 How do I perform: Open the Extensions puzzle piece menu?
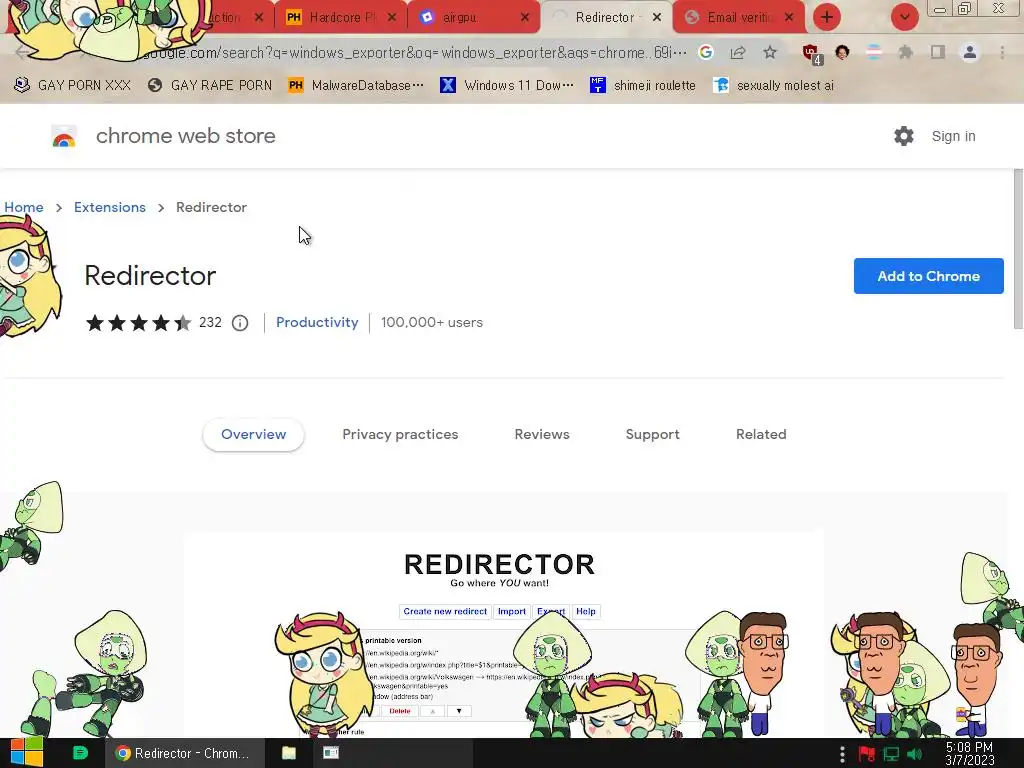click(905, 52)
